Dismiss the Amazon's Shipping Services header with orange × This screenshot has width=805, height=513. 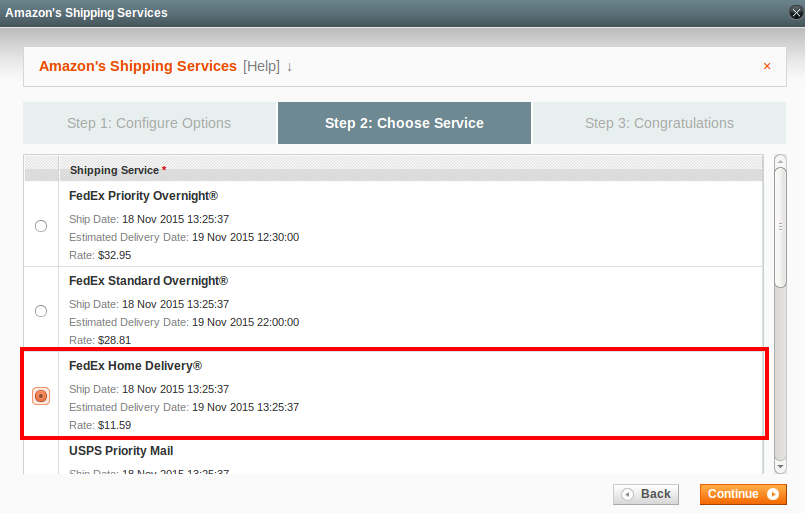click(x=767, y=66)
